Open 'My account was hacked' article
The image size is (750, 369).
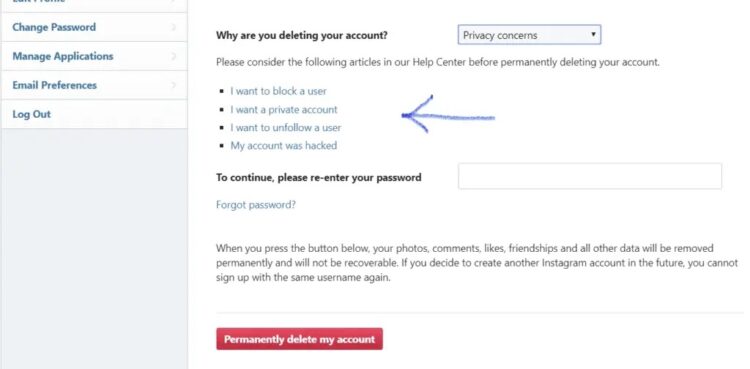pyautogui.click(x=284, y=145)
